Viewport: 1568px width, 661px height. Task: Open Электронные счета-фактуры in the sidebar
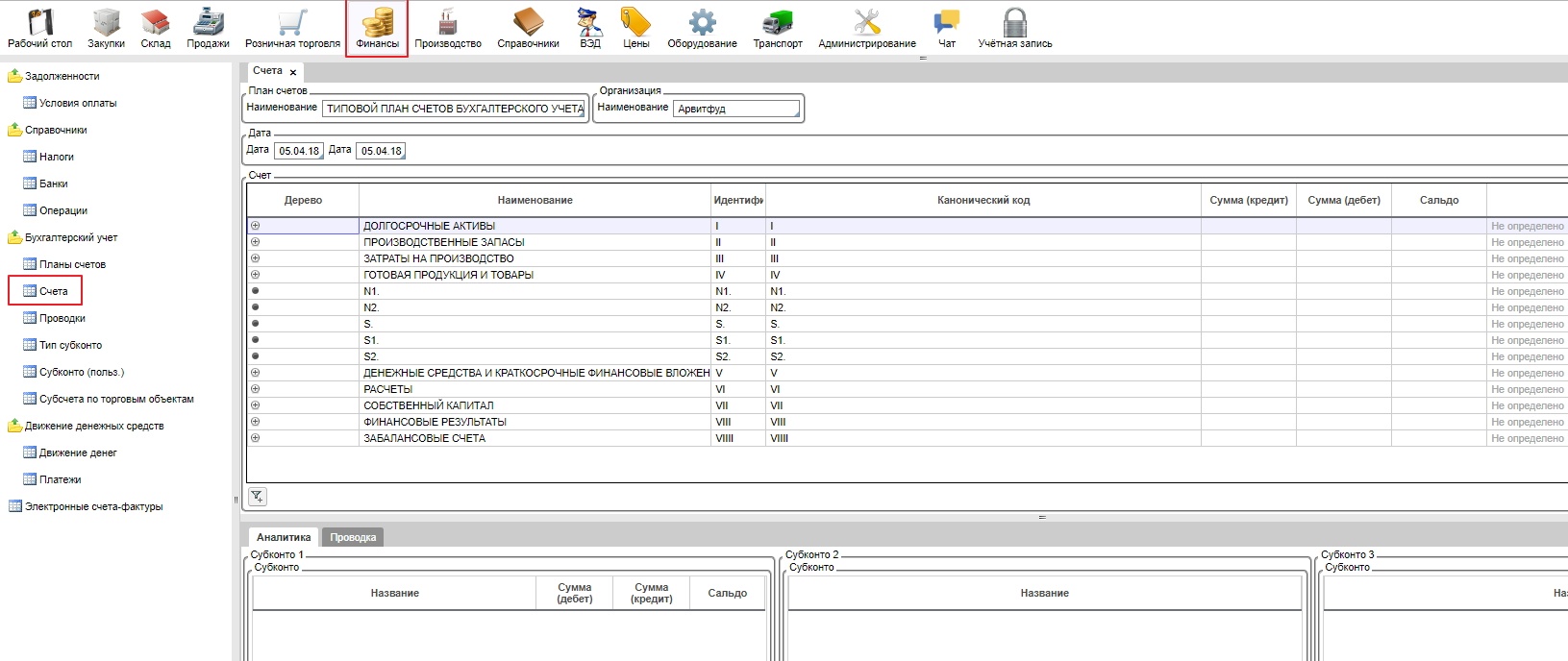point(93,506)
